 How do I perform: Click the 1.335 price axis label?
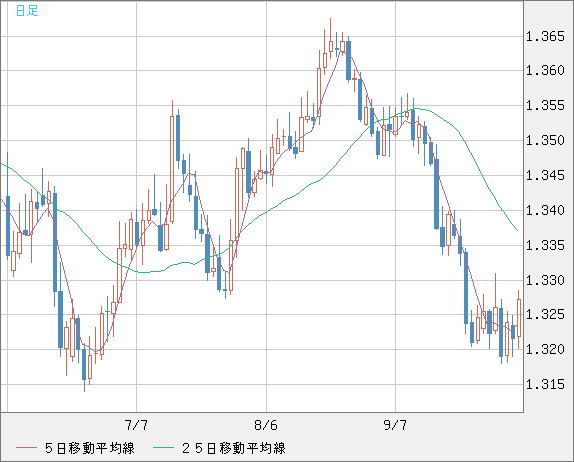(545, 245)
